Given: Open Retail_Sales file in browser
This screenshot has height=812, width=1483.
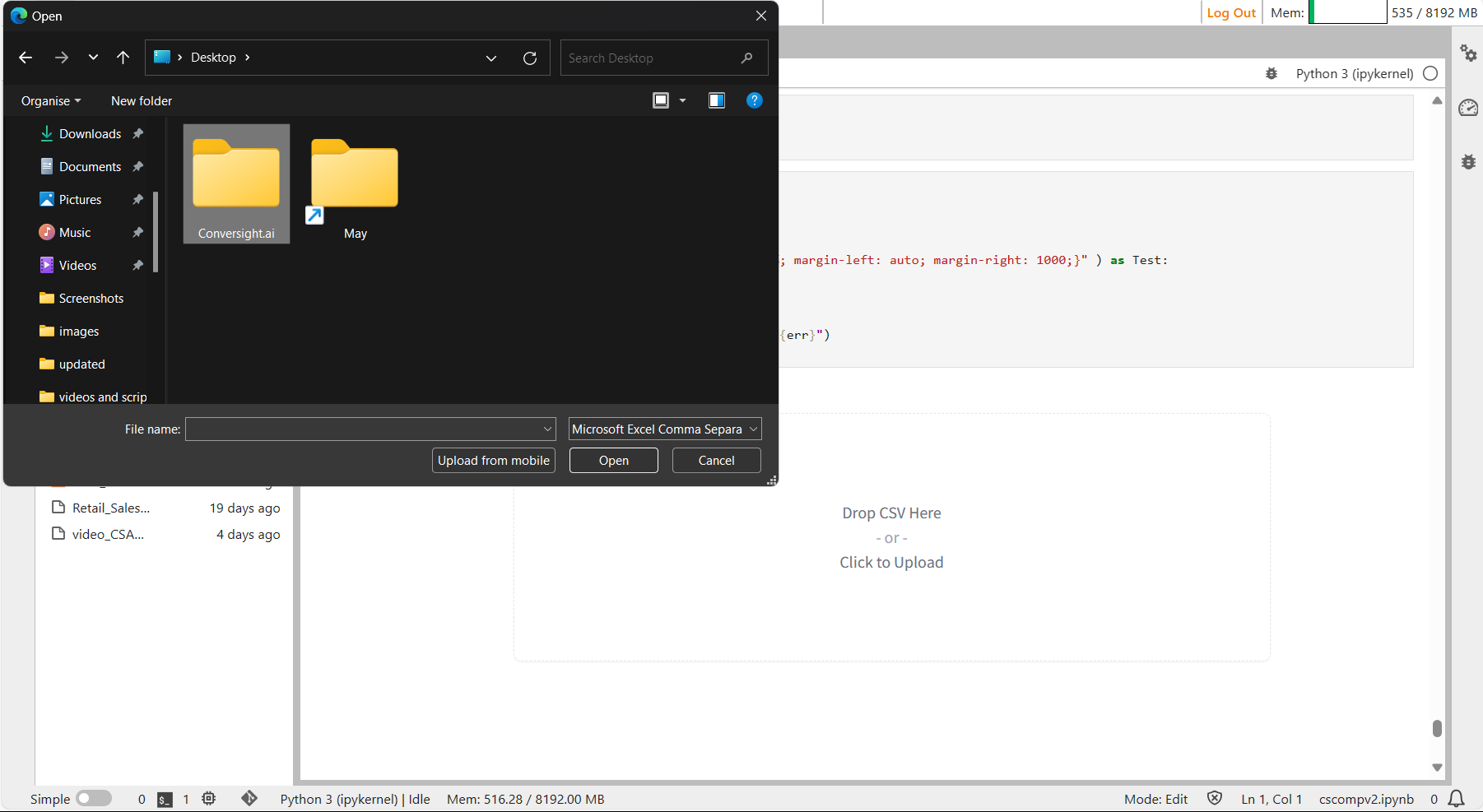Looking at the screenshot, I should pyautogui.click(x=165, y=508).
